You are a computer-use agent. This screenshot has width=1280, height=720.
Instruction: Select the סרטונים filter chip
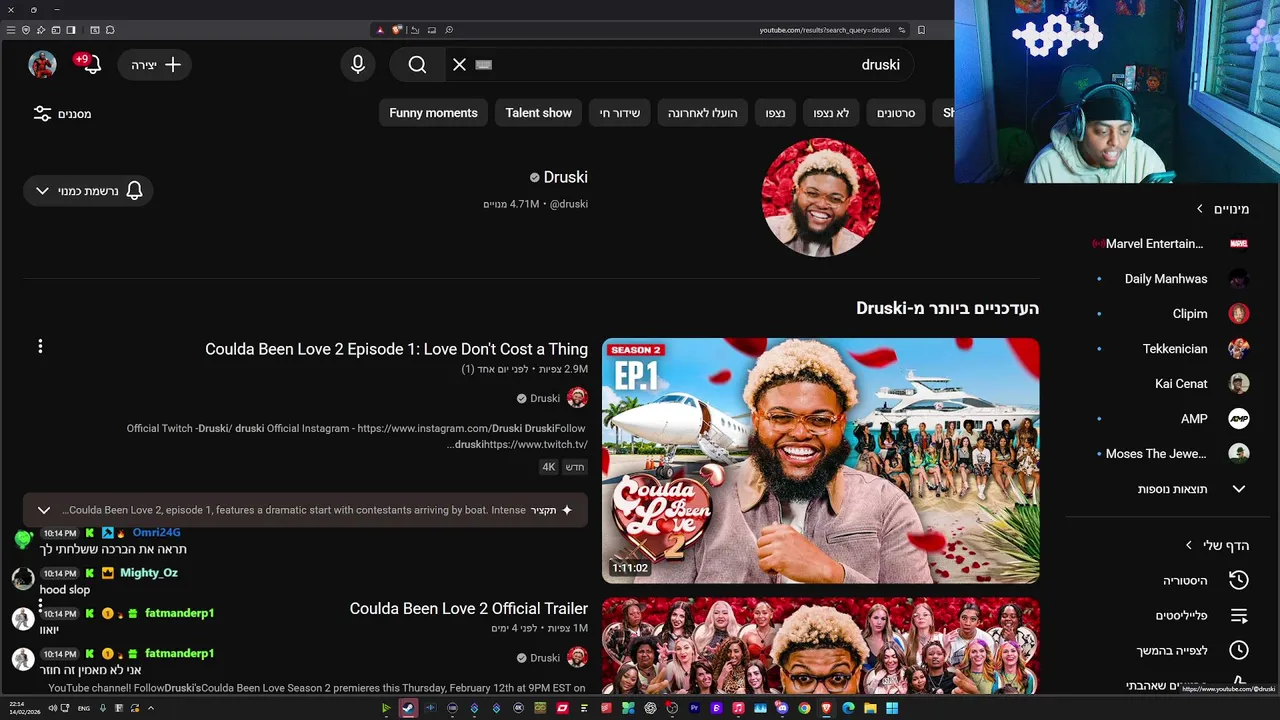point(896,113)
